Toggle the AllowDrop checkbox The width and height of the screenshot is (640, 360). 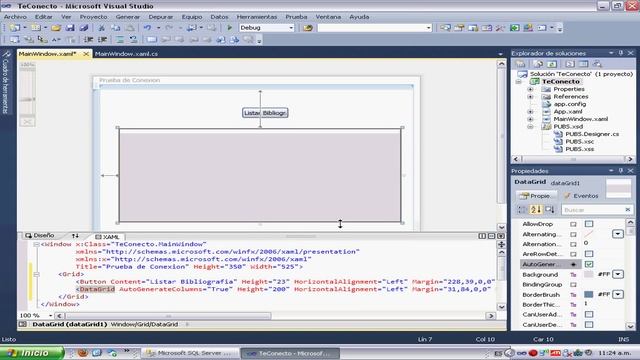coord(589,224)
